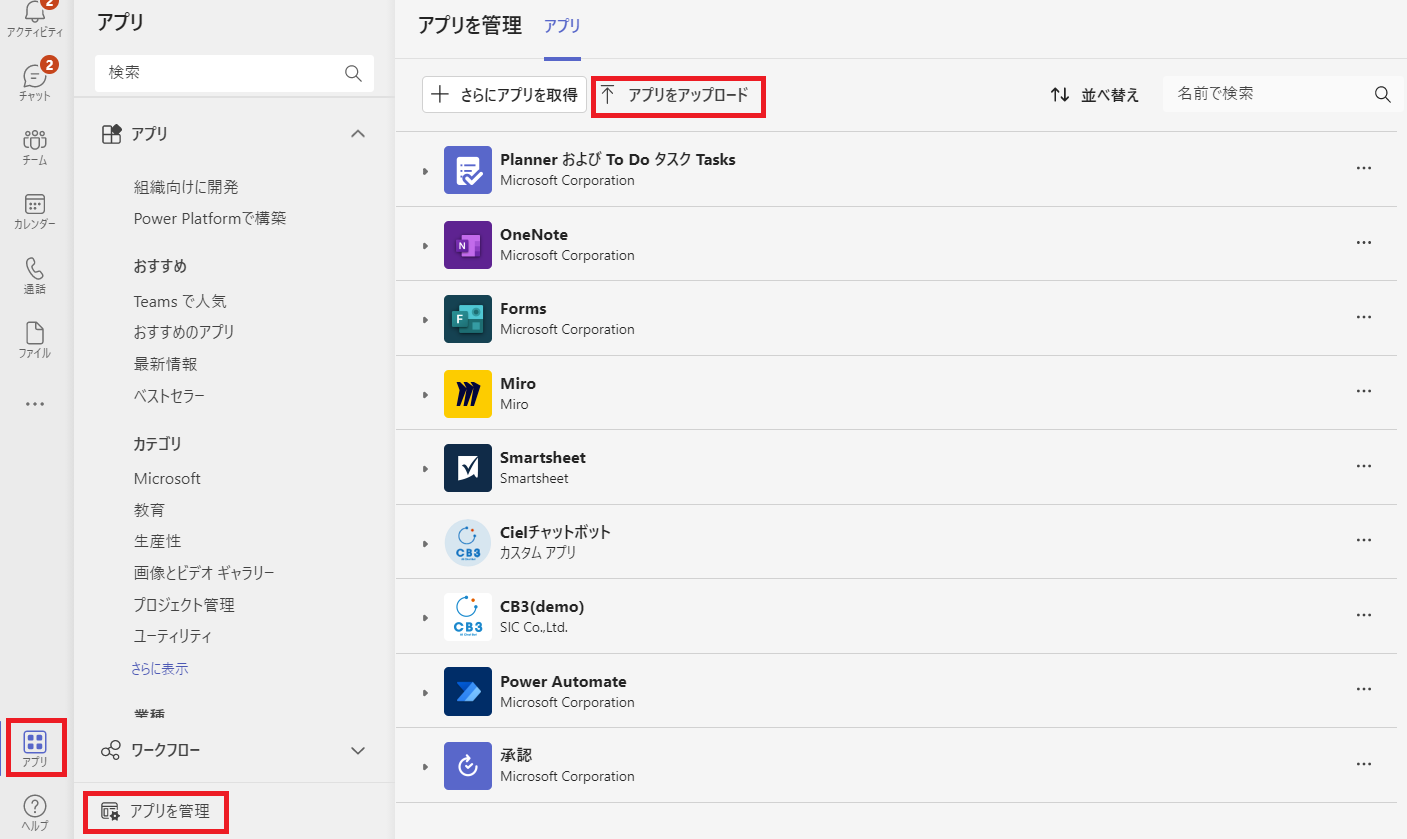
Task: Expand the OneNote row triangle
Action: [x=425, y=246]
